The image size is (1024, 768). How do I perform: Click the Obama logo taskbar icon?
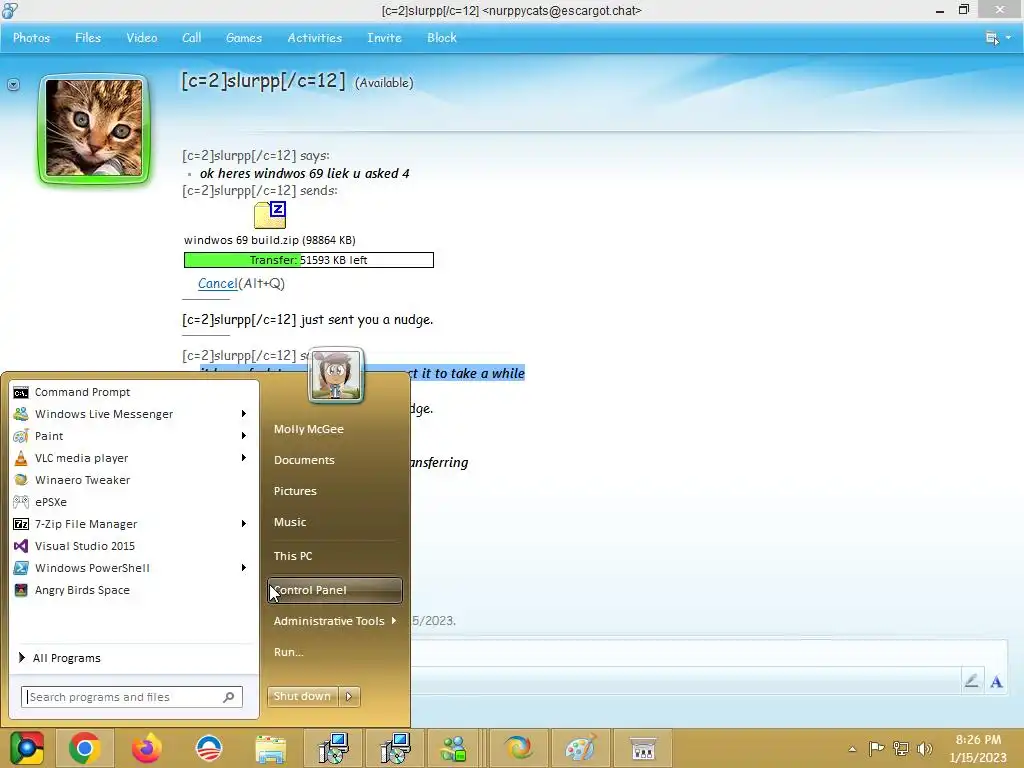[x=209, y=748]
